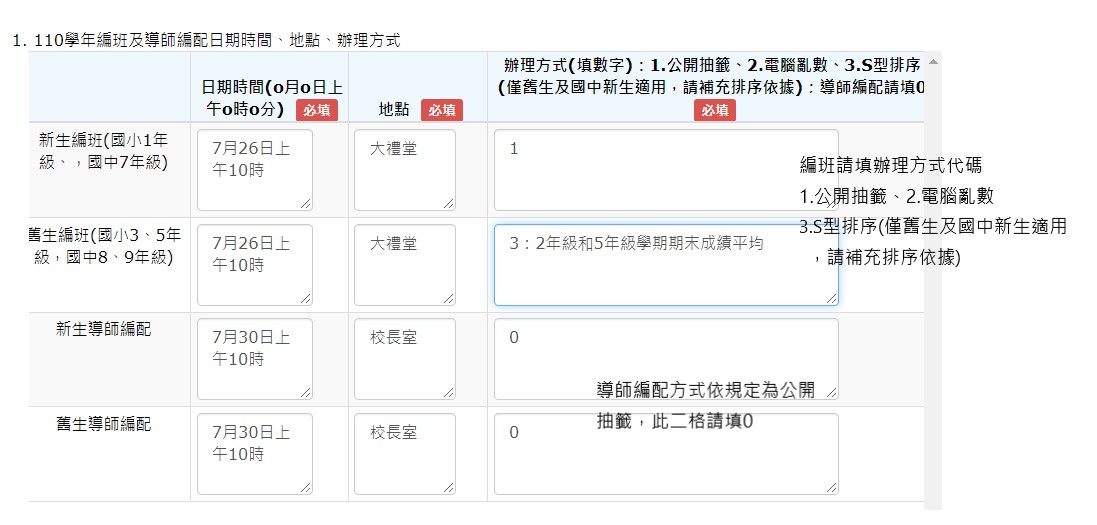Image resolution: width=1097 pixels, height=525 pixels.
Task: Click resize handle of 新生導師編配 date textarea
Action: (306, 394)
